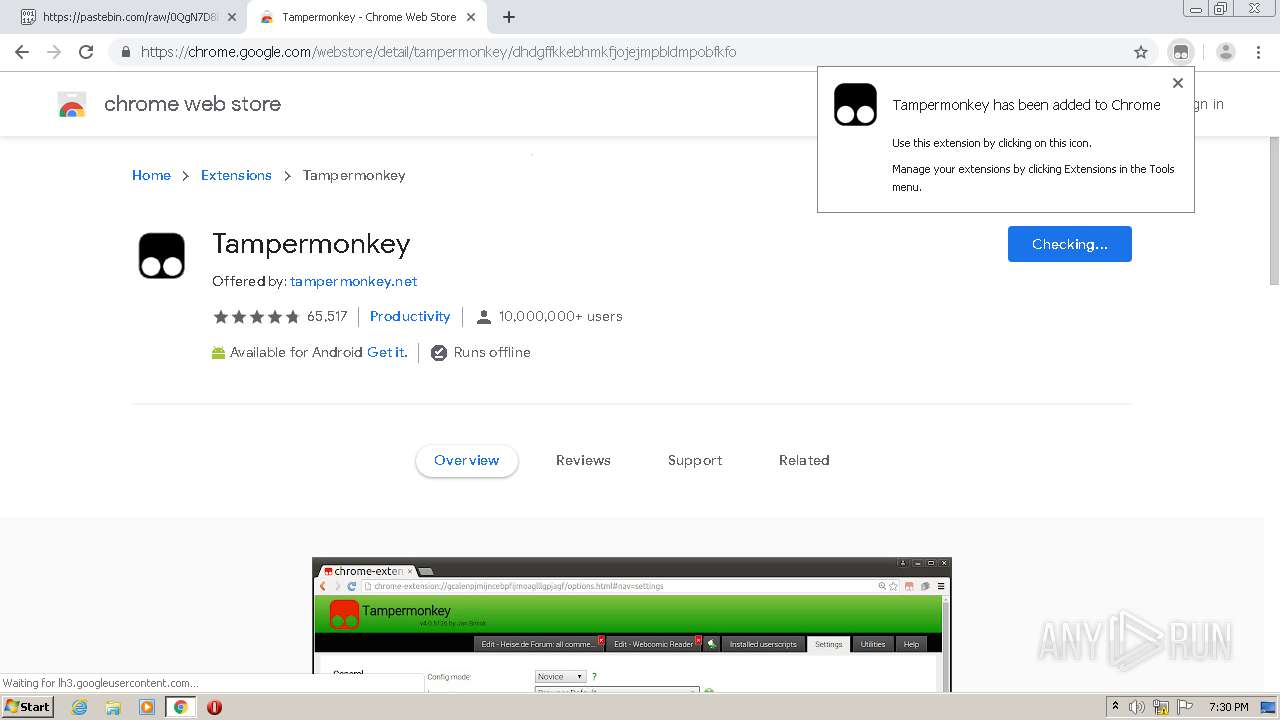Click the Runs offline checkmark icon

[x=438, y=352]
